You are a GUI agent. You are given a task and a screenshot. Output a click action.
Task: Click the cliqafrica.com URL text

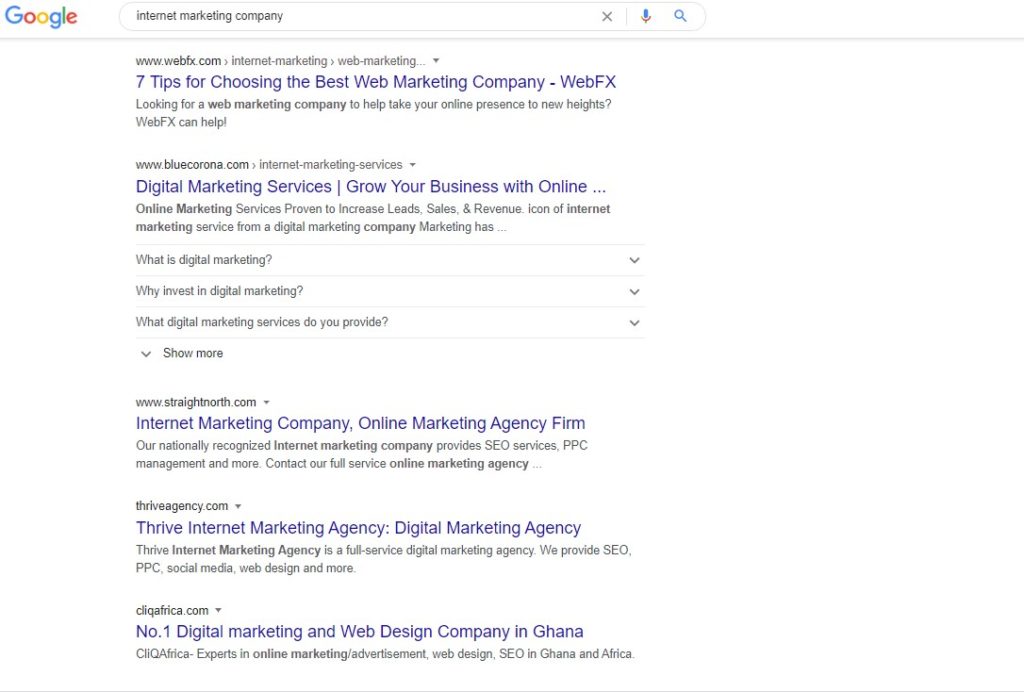(172, 610)
